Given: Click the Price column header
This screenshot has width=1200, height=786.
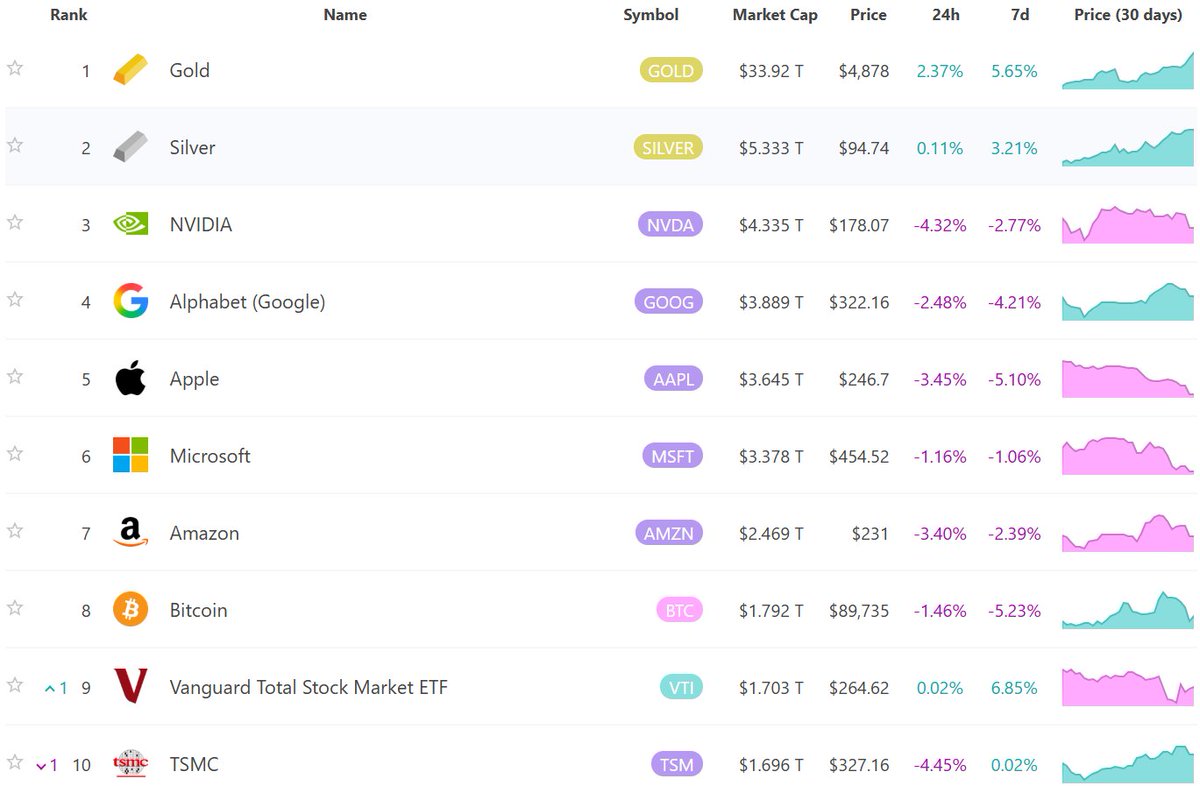Looking at the screenshot, I should click(868, 15).
